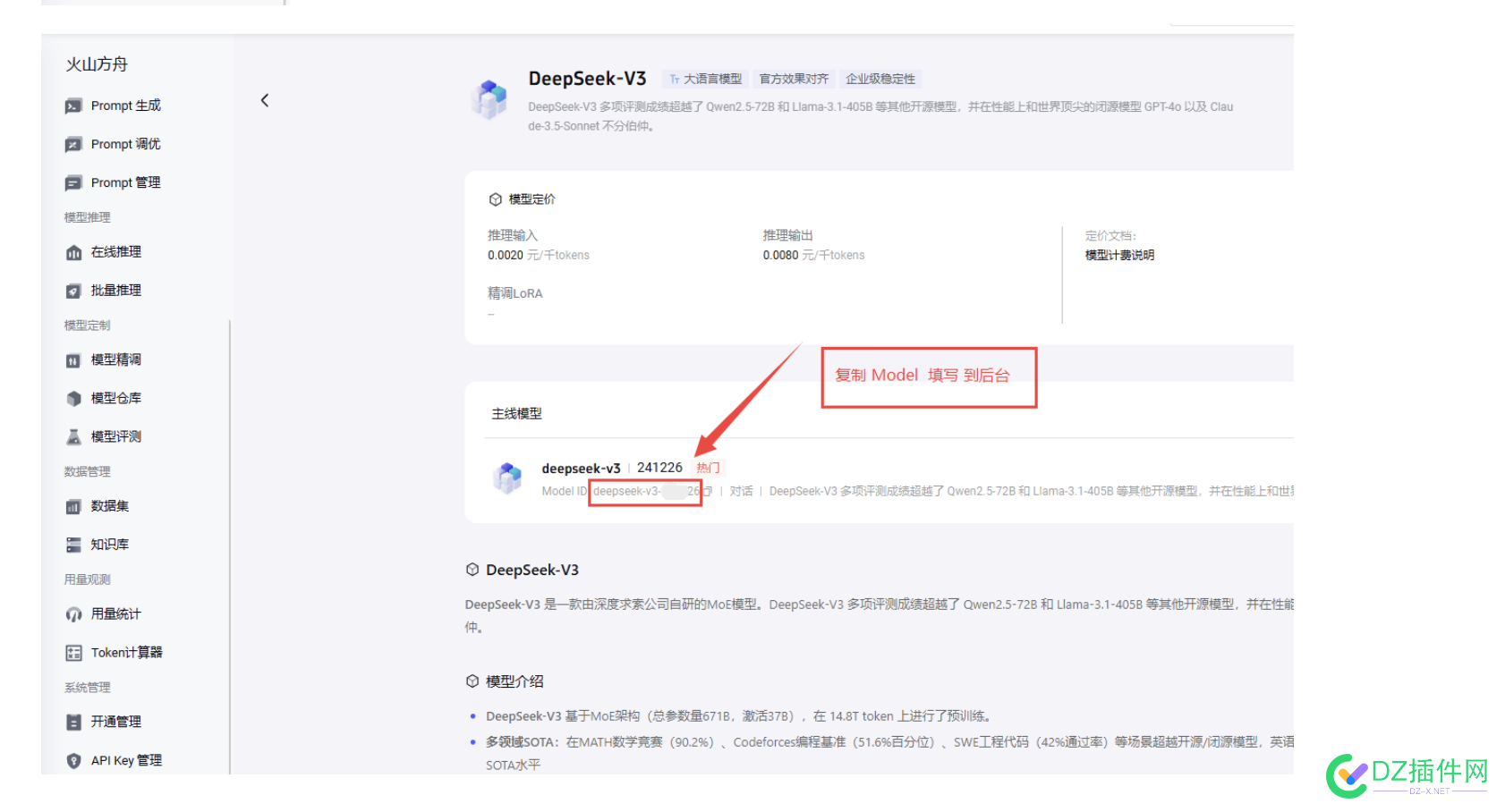Click the 大语言模型 tag
The width and height of the screenshot is (1505, 812).
(705, 80)
